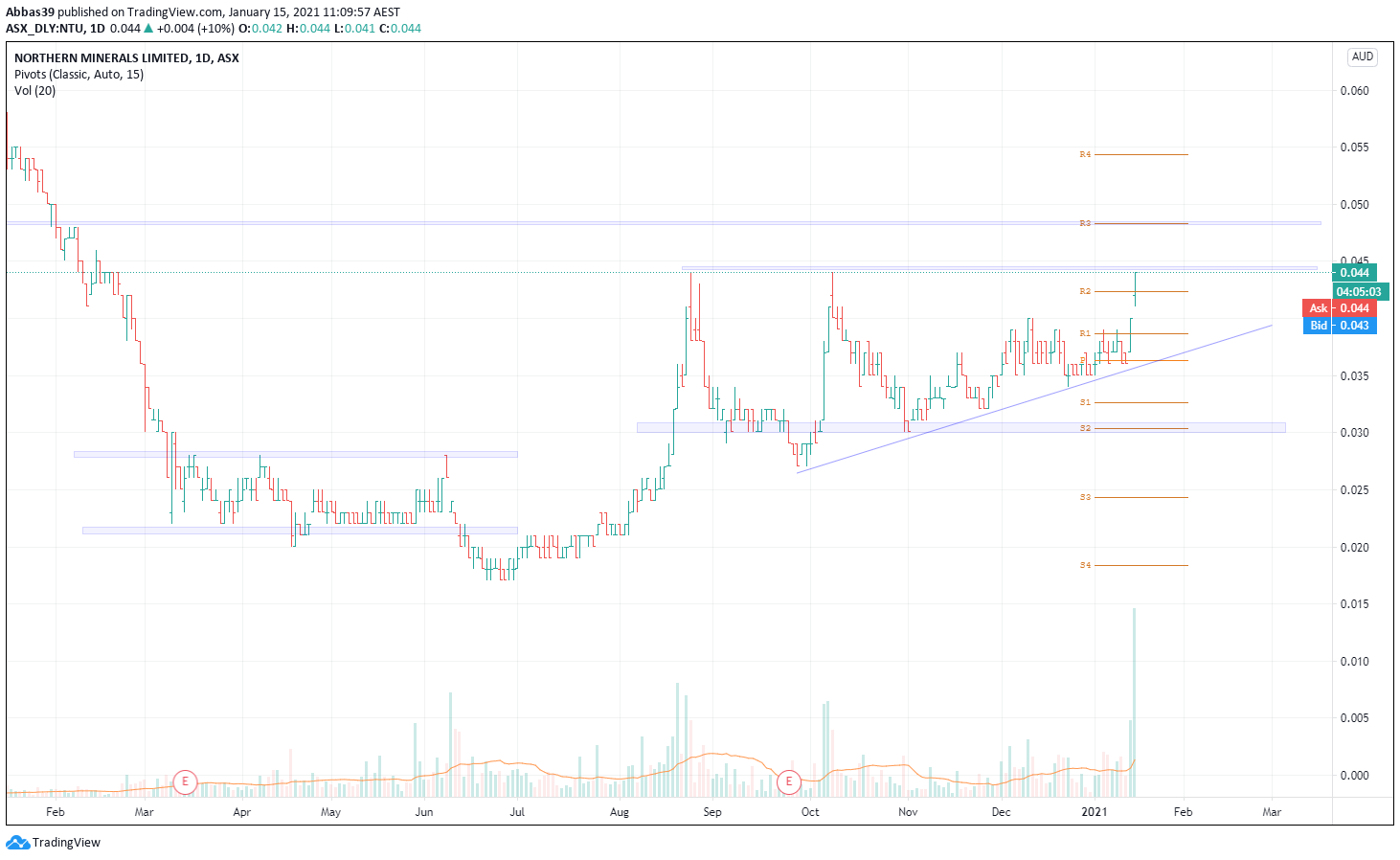Click the 2021 time axis label
This screenshot has width=1400, height=860.
coord(1094,812)
